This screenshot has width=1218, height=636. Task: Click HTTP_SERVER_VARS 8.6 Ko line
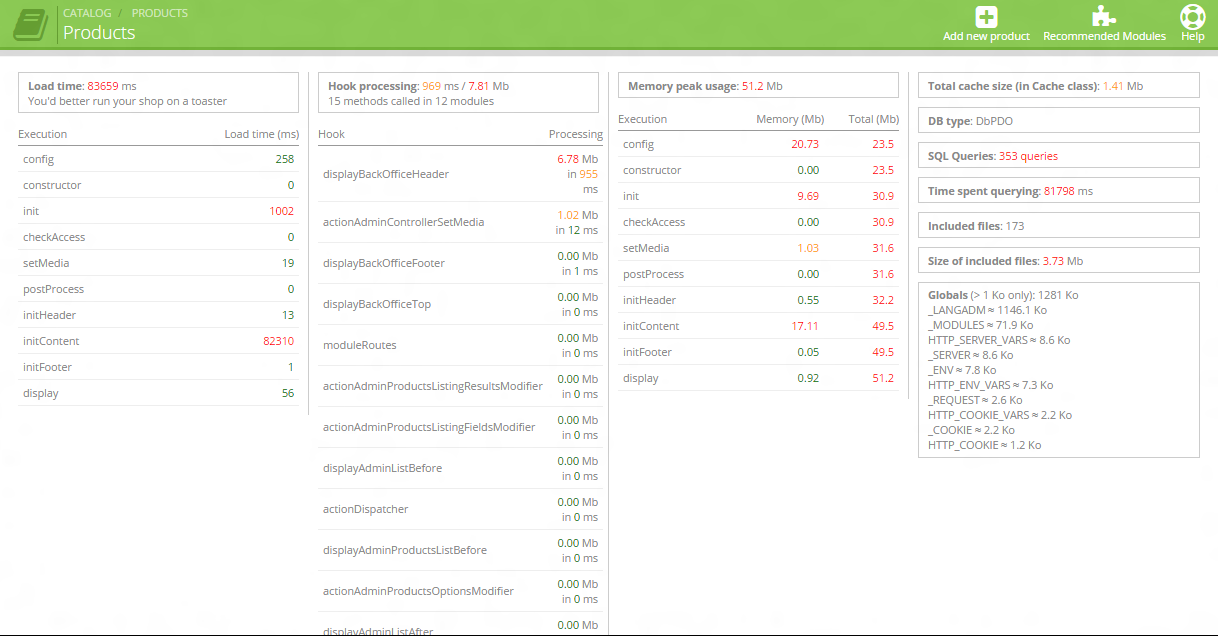(x=999, y=340)
